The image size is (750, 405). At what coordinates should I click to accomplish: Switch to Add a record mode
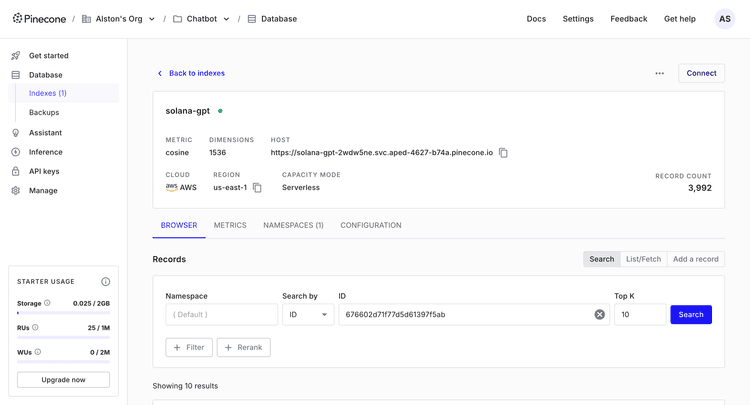pos(695,259)
